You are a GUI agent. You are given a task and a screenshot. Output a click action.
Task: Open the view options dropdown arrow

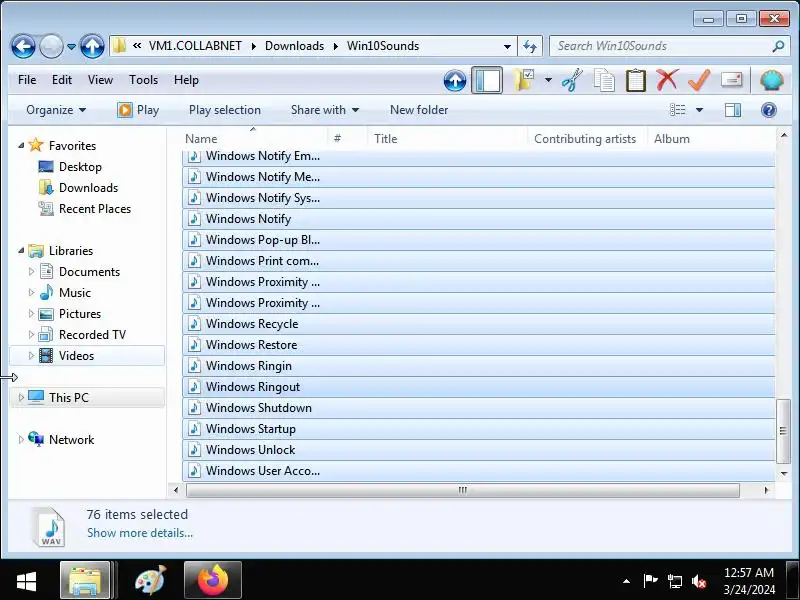coord(699,110)
